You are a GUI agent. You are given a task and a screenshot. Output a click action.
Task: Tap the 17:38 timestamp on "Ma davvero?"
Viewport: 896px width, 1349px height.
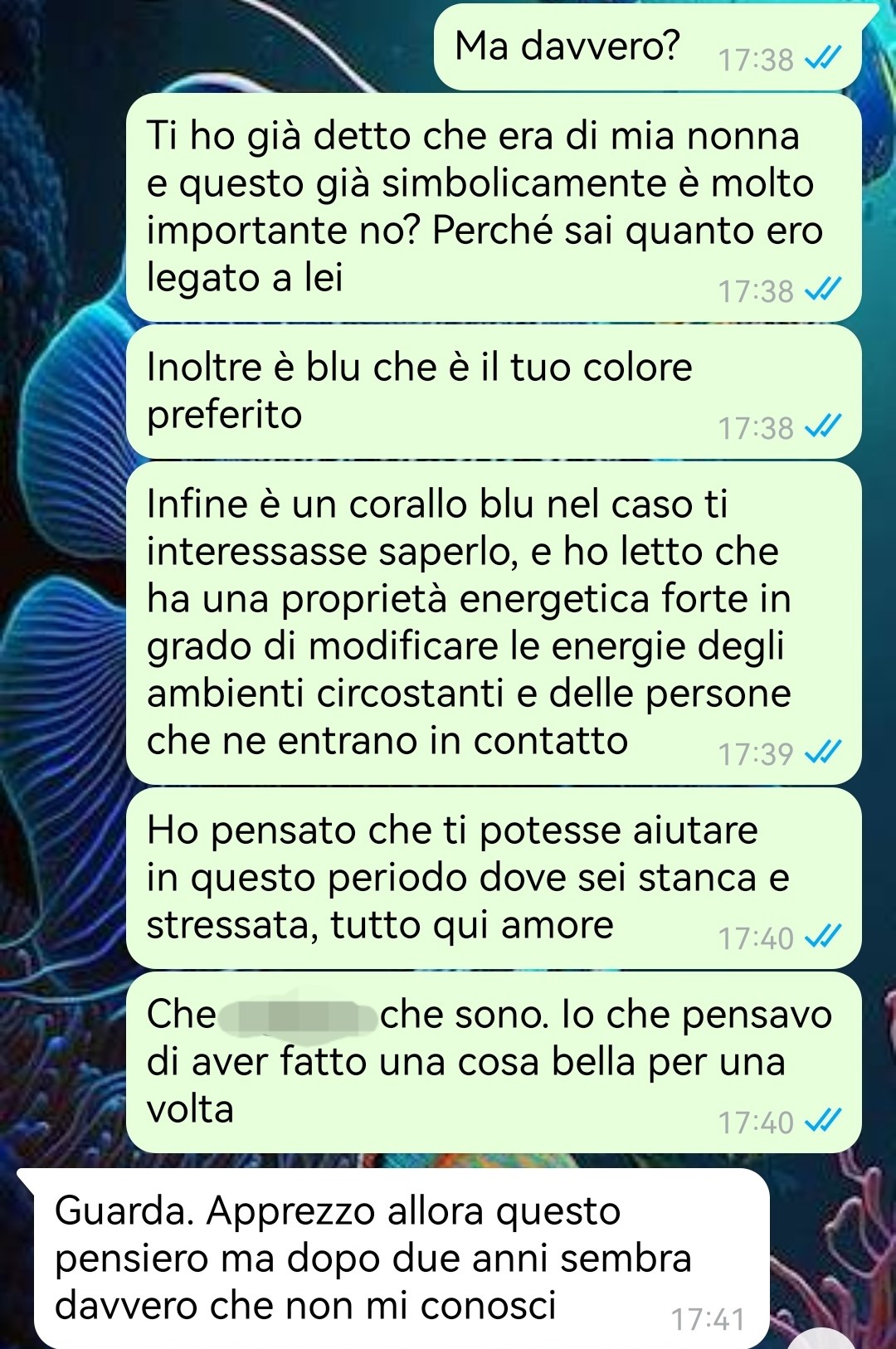(756, 60)
